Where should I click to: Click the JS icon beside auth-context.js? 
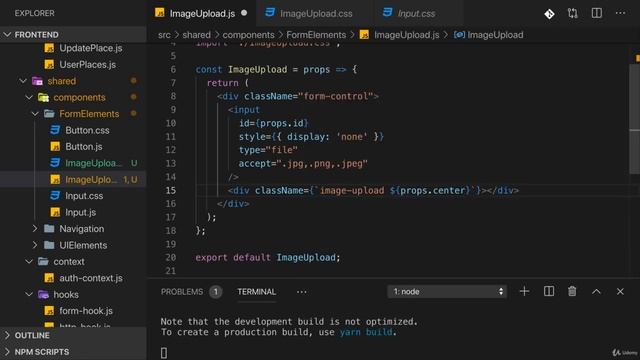coord(49,278)
